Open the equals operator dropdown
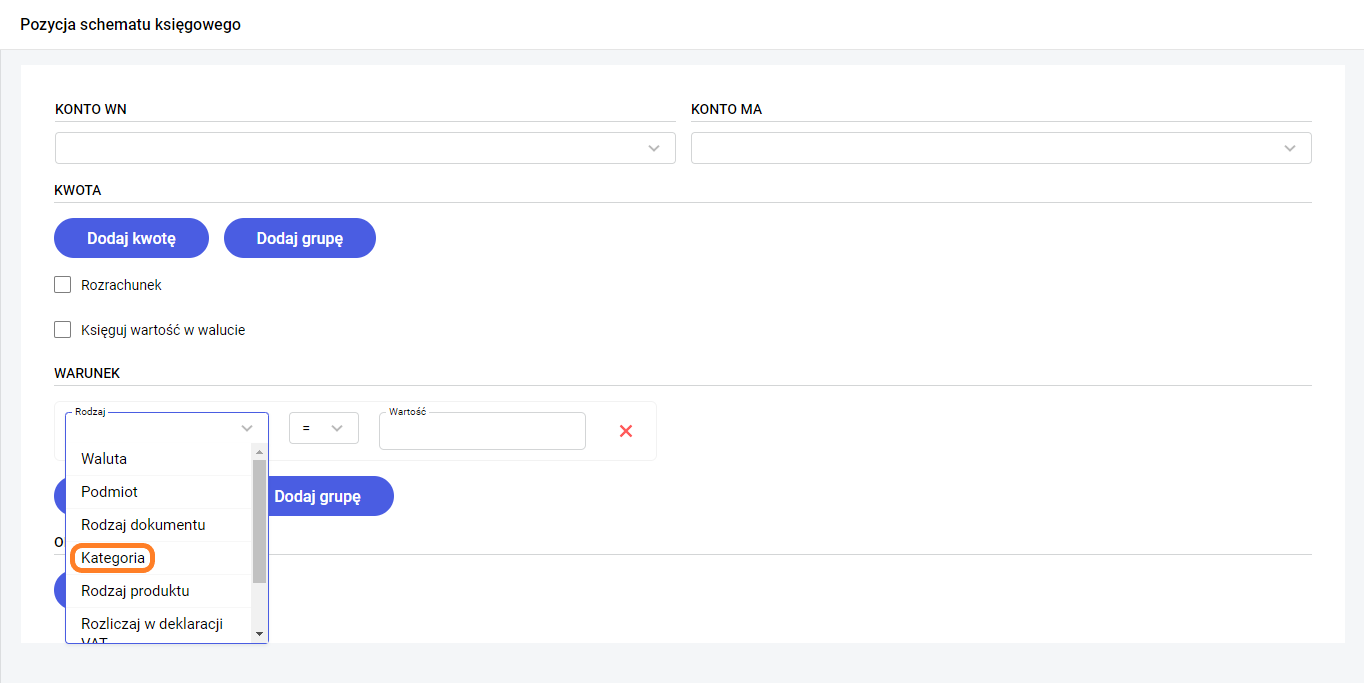The height and width of the screenshot is (683, 1364). (323, 428)
